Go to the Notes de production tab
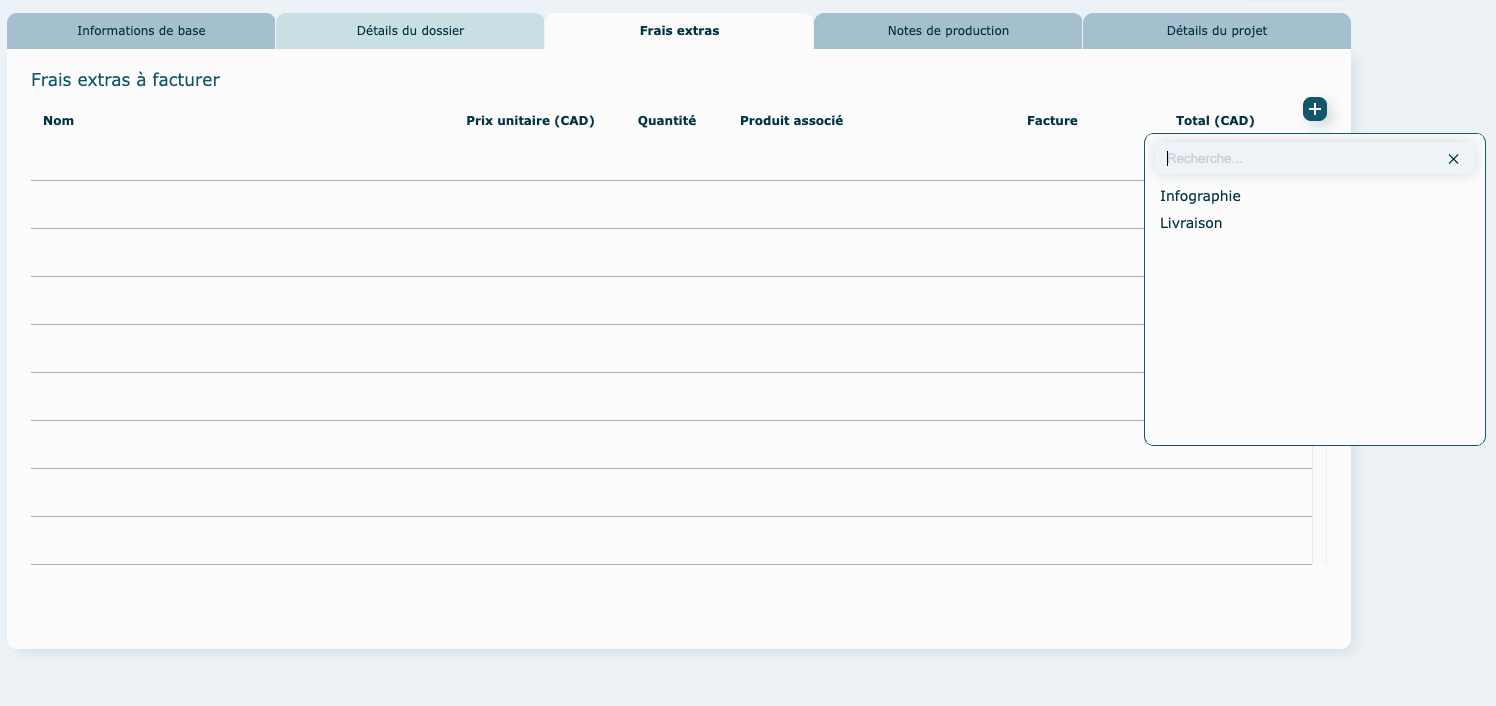 pos(948,31)
